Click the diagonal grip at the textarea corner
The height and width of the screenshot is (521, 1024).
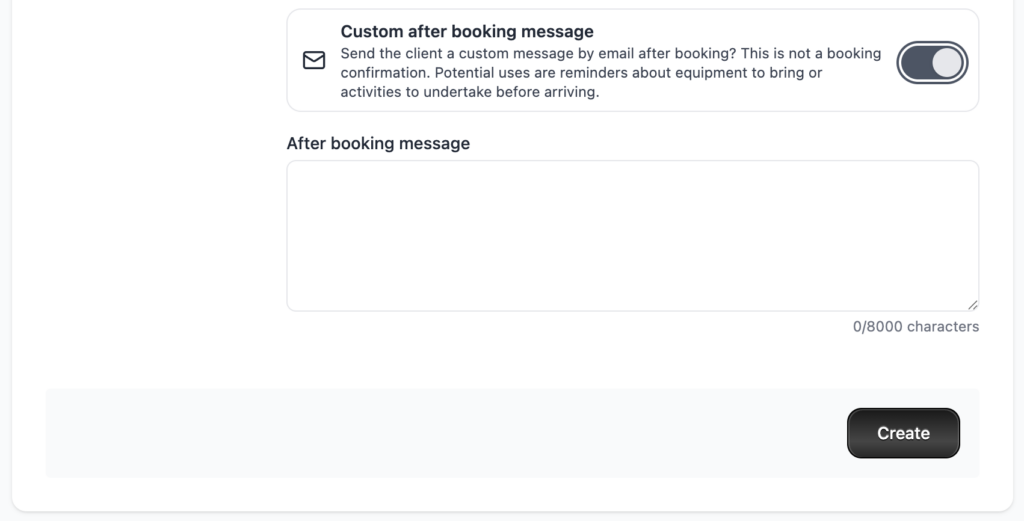(x=972, y=305)
